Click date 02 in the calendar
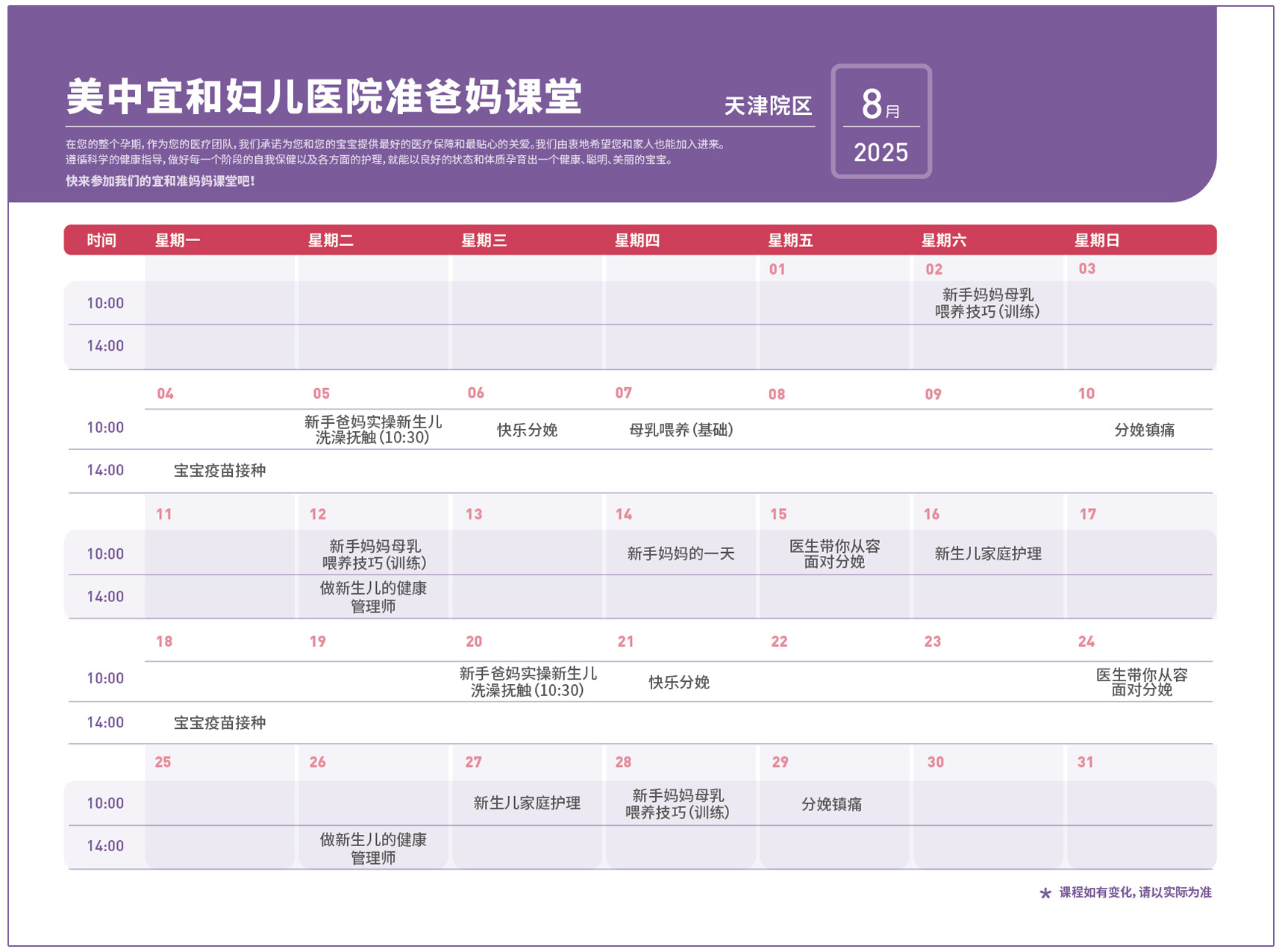Screen dimensions: 1282x952 (x=934, y=269)
